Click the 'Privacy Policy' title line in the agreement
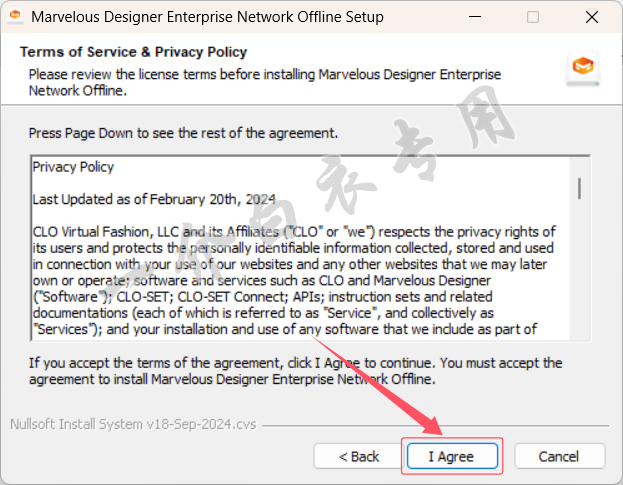The image size is (623, 485). [x=73, y=167]
